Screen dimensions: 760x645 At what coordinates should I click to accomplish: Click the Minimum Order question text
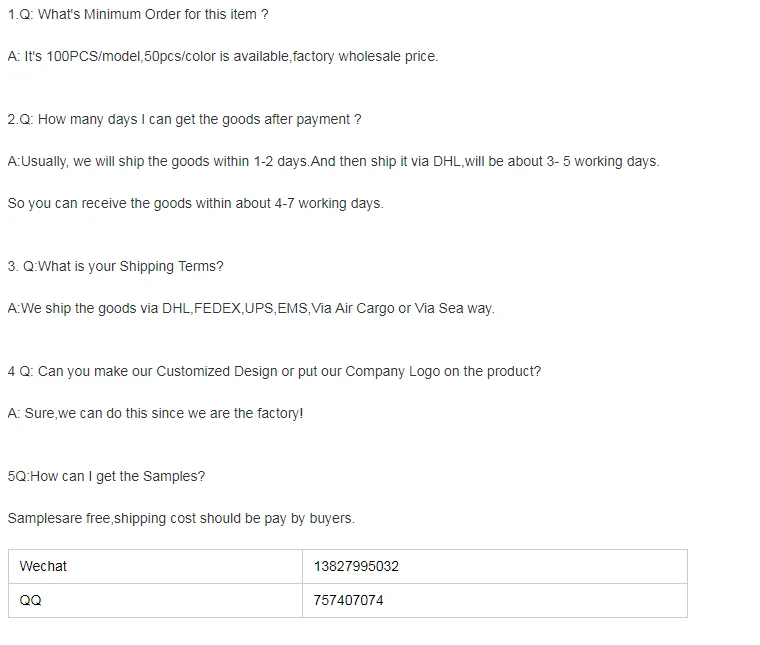pyautogui.click(x=138, y=15)
